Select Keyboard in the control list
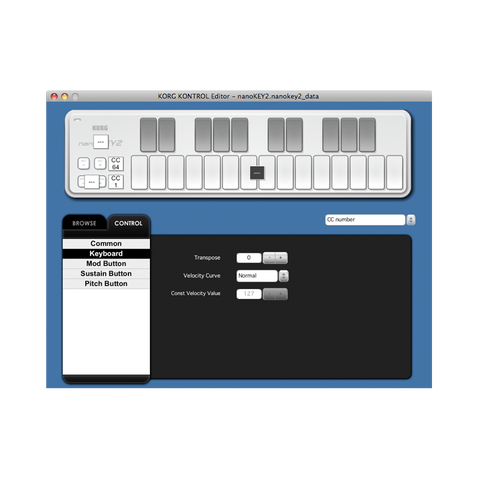 [106, 254]
